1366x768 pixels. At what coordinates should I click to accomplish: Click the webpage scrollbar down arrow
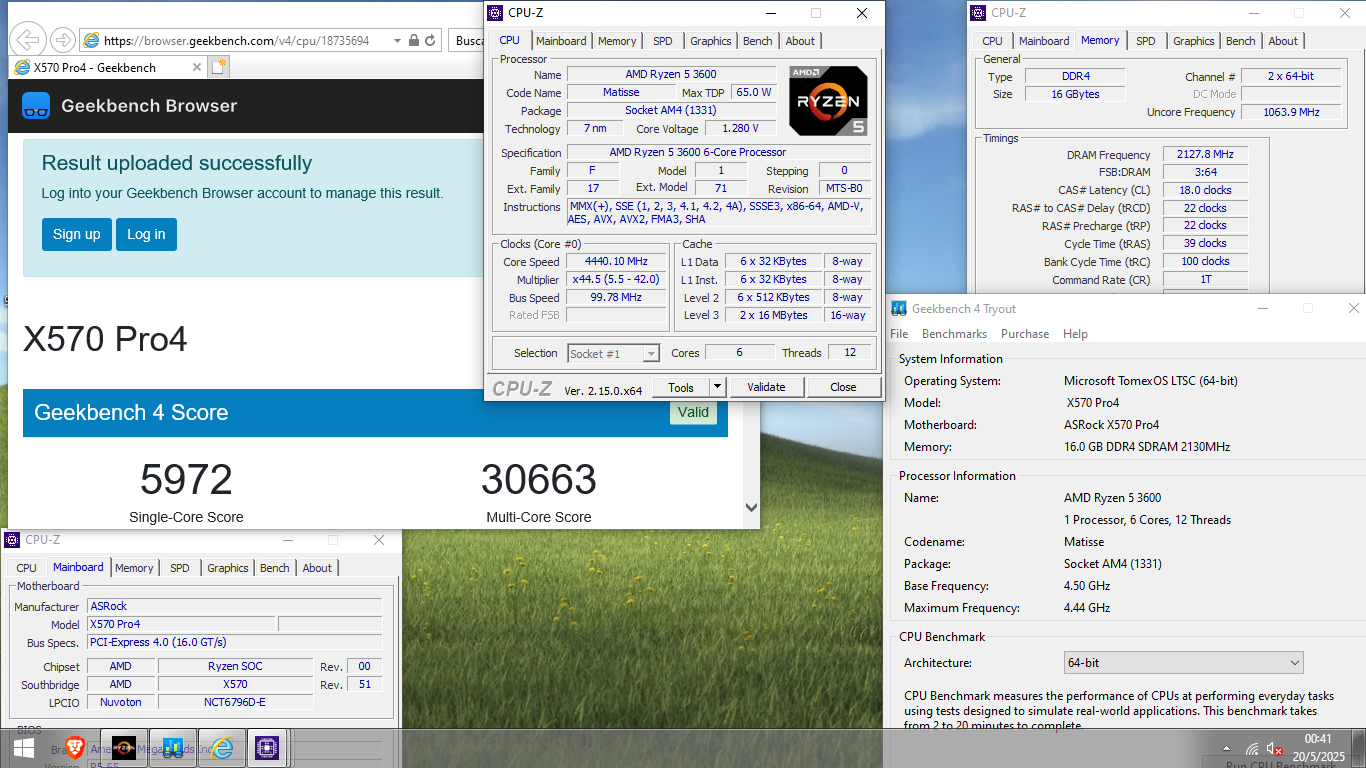click(x=752, y=508)
